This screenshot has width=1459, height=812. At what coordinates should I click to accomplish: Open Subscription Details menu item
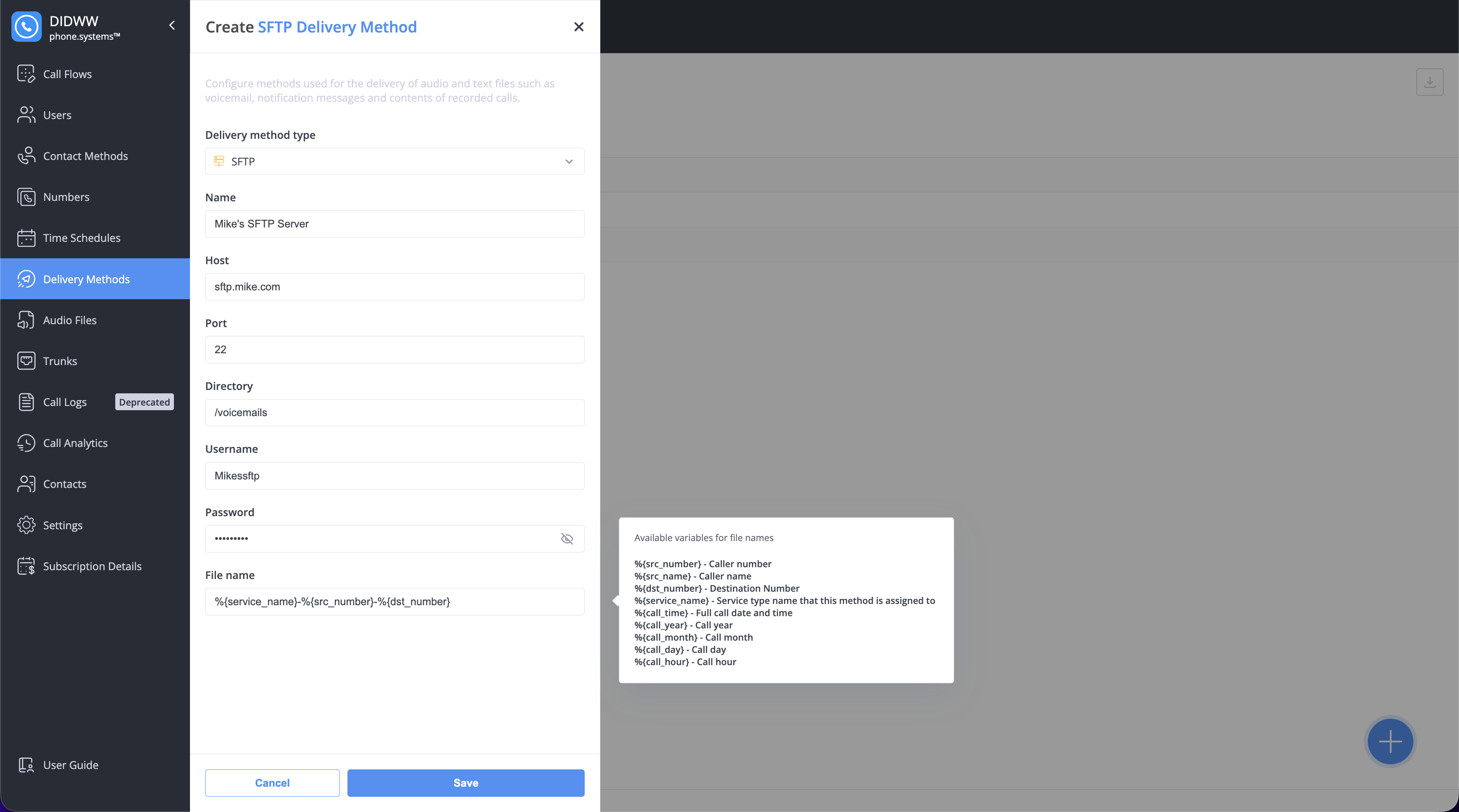pos(92,566)
